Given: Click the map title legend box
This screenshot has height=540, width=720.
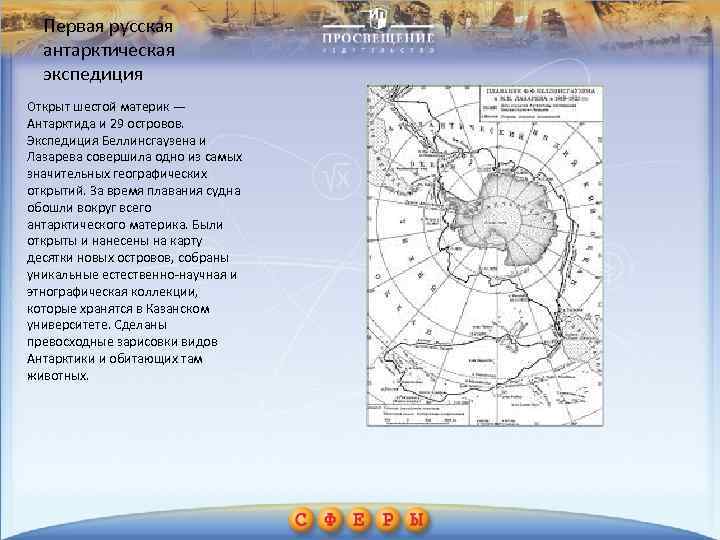Looking at the screenshot, I should tap(541, 103).
